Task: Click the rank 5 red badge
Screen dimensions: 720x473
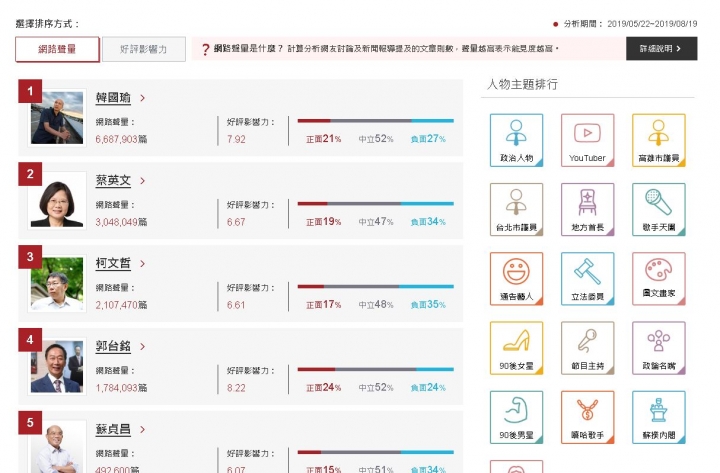Action: (x=30, y=422)
